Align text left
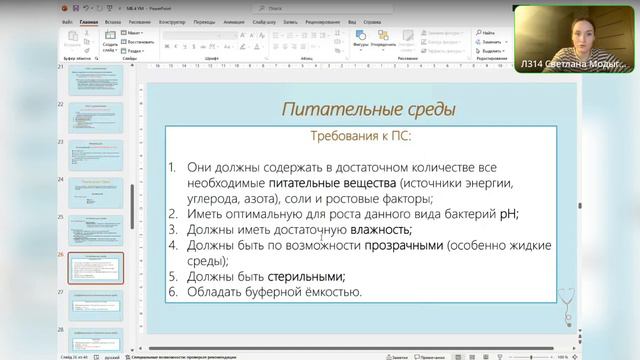This screenshot has height=360, width=640. pos(276,47)
